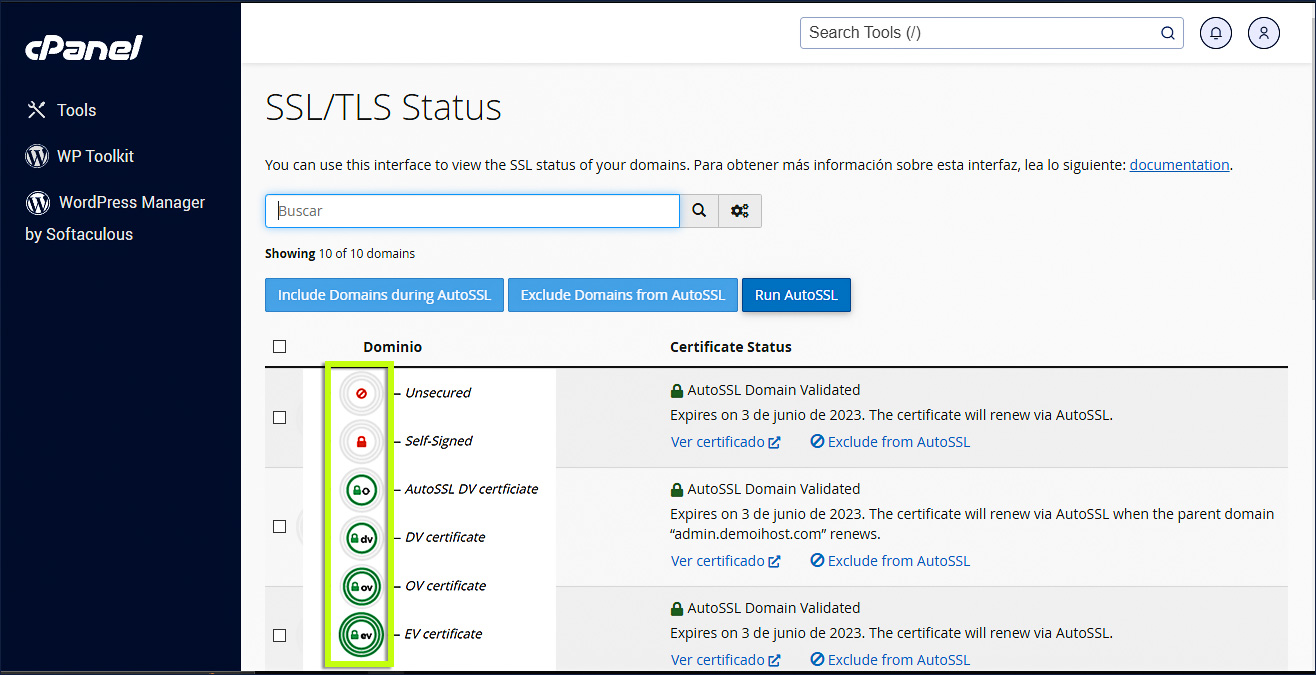Open the user account menu icon
The width and height of the screenshot is (1316, 675).
[x=1263, y=32]
